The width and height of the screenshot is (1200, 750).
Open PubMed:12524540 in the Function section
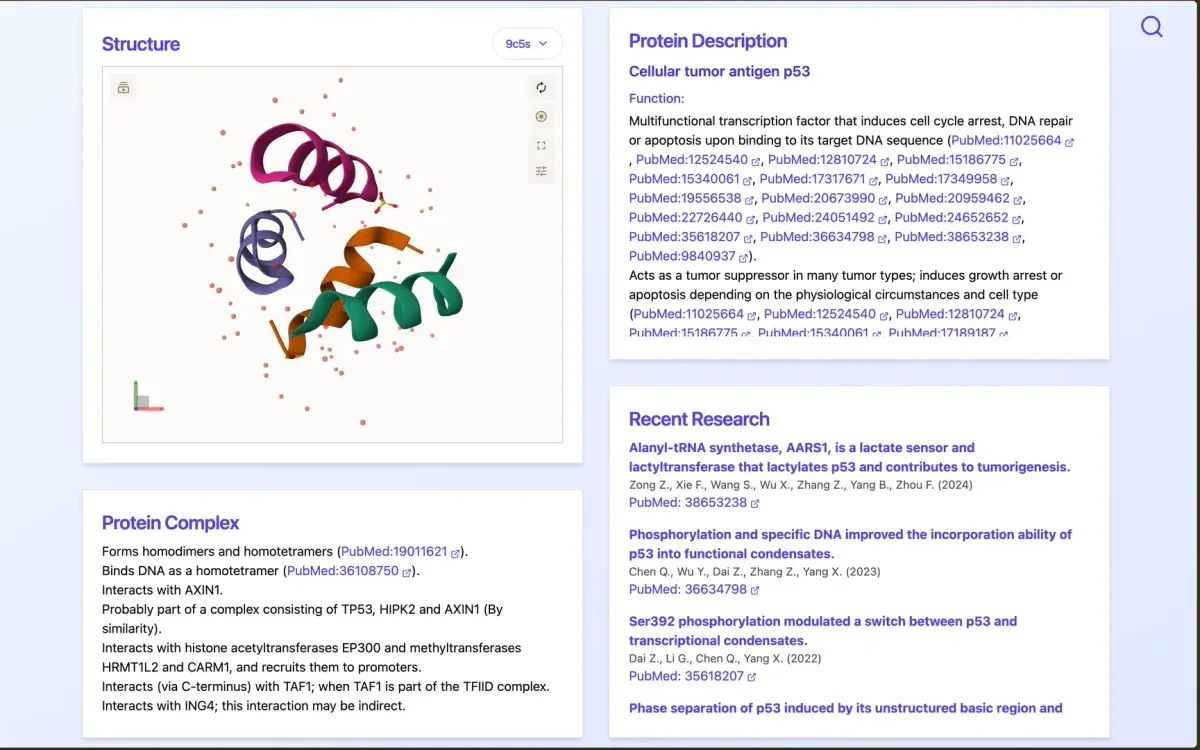point(691,159)
